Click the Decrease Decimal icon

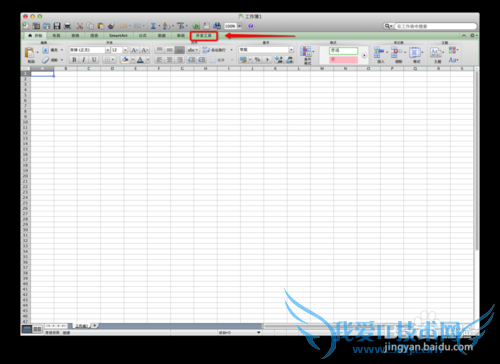pos(289,60)
